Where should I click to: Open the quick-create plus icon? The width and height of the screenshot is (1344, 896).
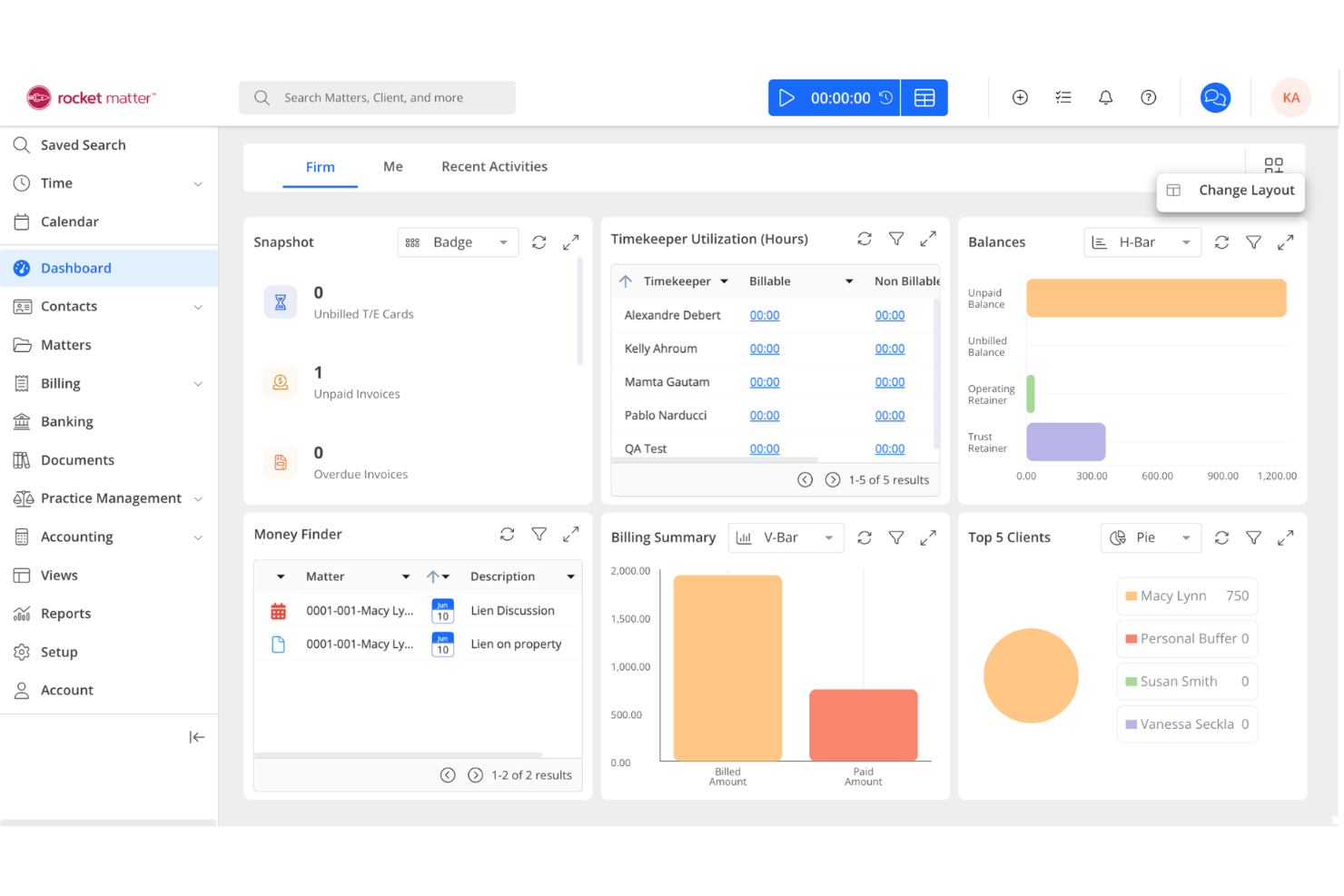[1020, 97]
